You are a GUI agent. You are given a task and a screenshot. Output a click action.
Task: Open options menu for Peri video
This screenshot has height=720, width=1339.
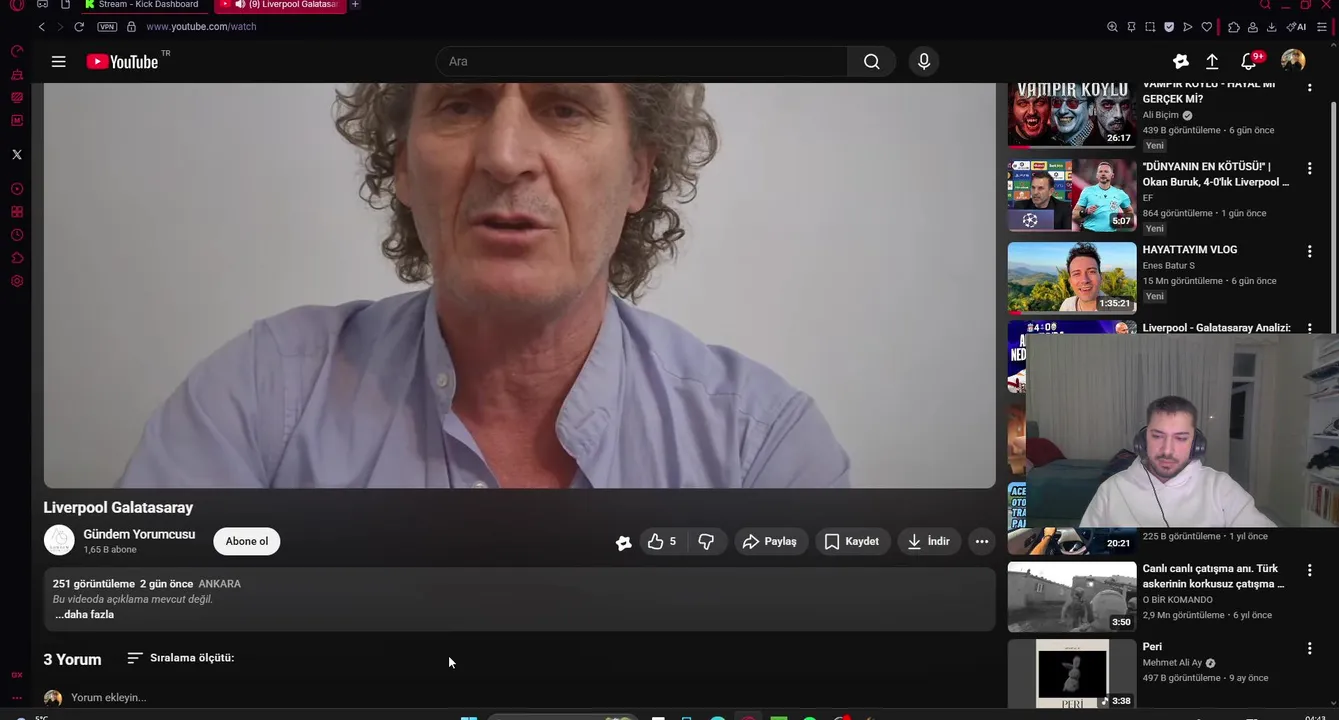click(x=1309, y=648)
